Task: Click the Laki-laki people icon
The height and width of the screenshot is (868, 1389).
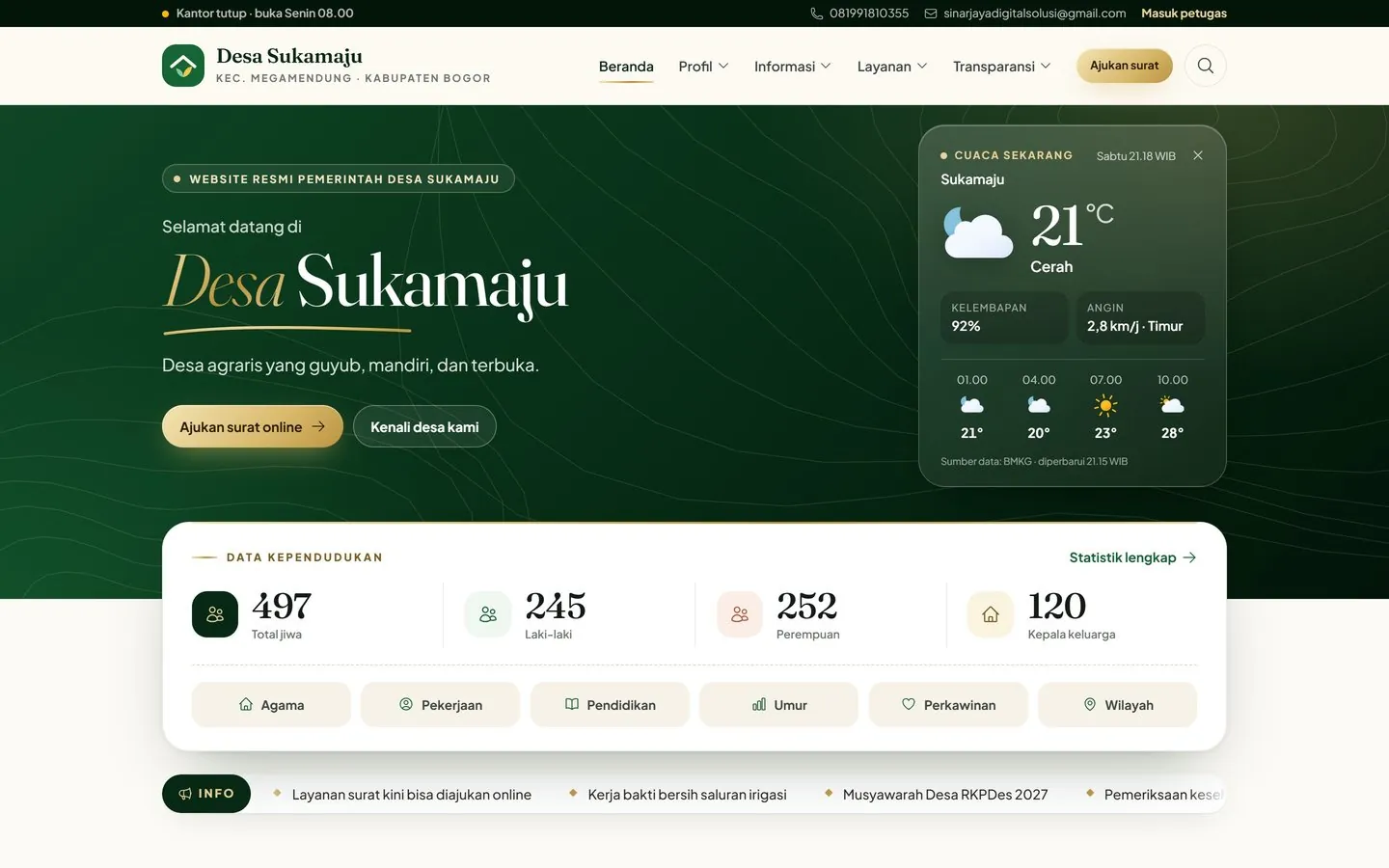Action: click(x=488, y=614)
